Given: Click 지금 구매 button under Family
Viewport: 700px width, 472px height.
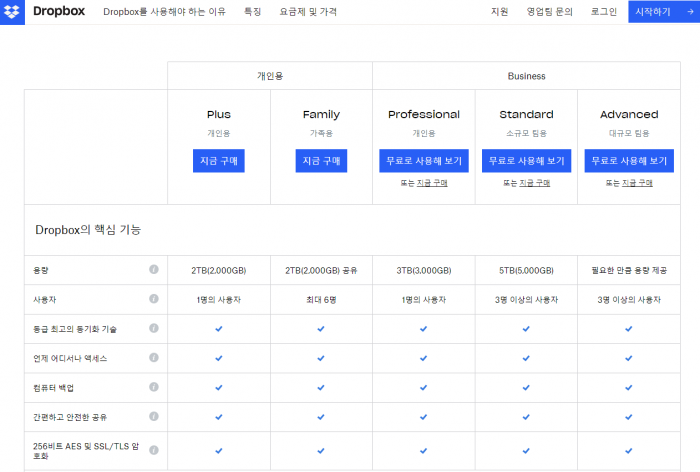Looking at the screenshot, I should (321, 161).
